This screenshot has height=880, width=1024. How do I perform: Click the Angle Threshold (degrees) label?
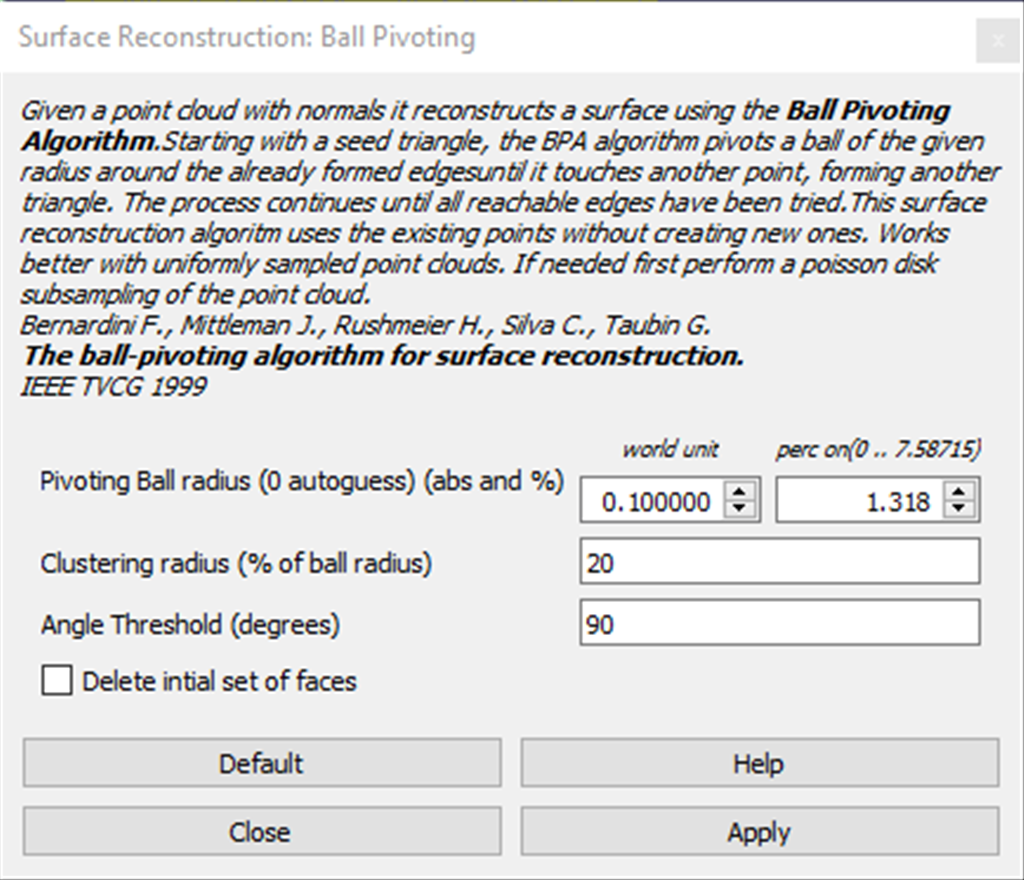pyautogui.click(x=190, y=625)
